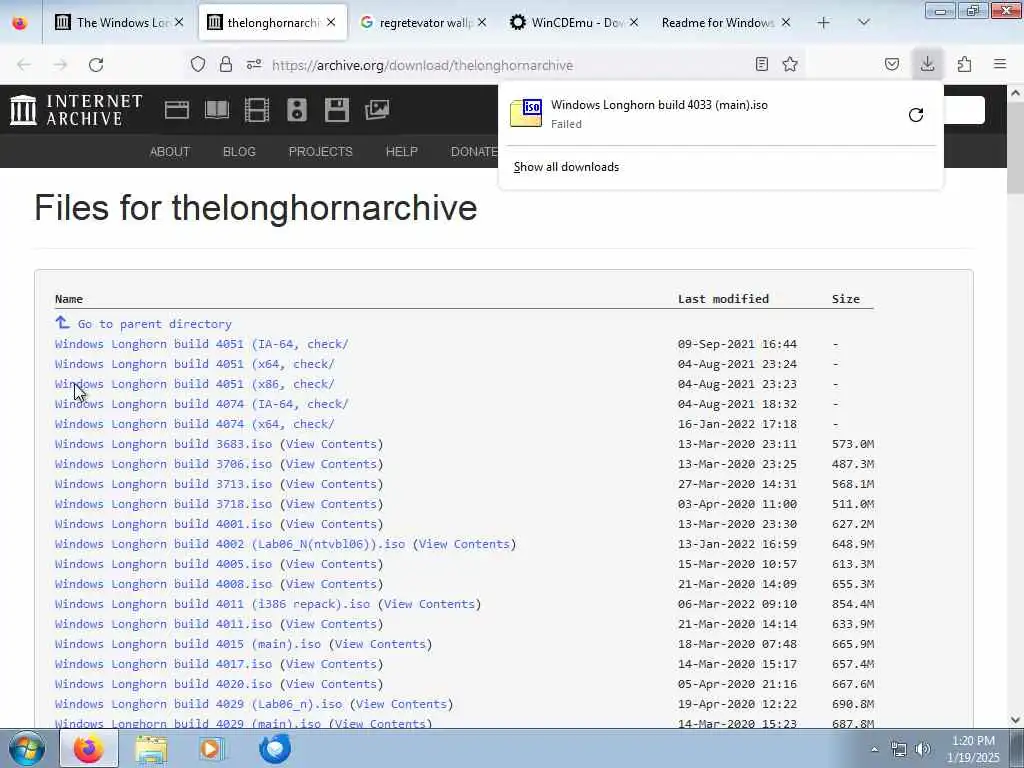The image size is (1024, 768).
Task: Download build 4011 (i386 repack).iso
Action: (212, 604)
